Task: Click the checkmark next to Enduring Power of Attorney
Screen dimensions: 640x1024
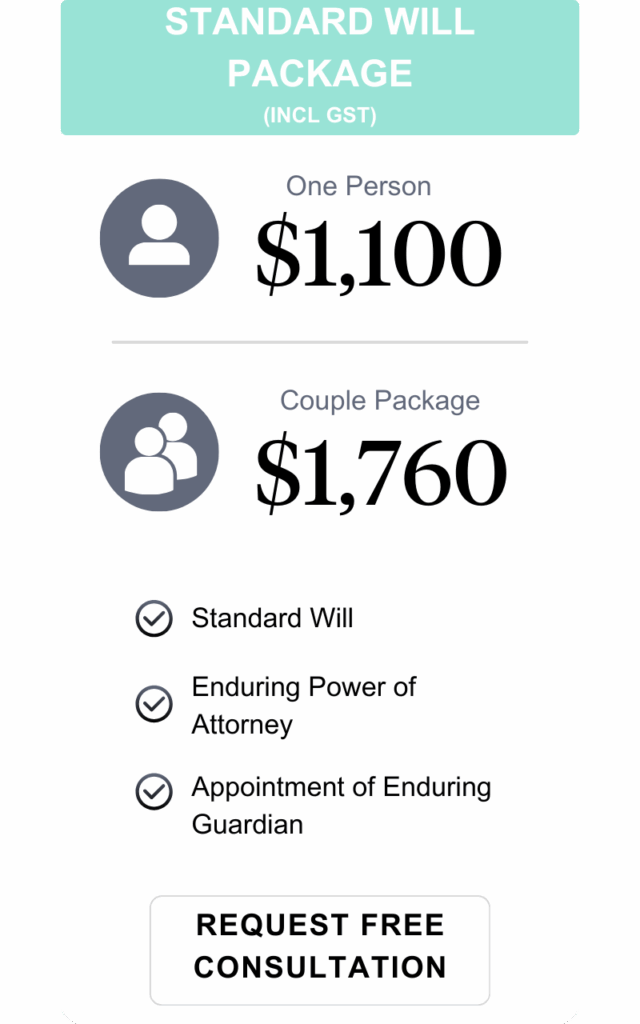Action: pyautogui.click(x=154, y=704)
